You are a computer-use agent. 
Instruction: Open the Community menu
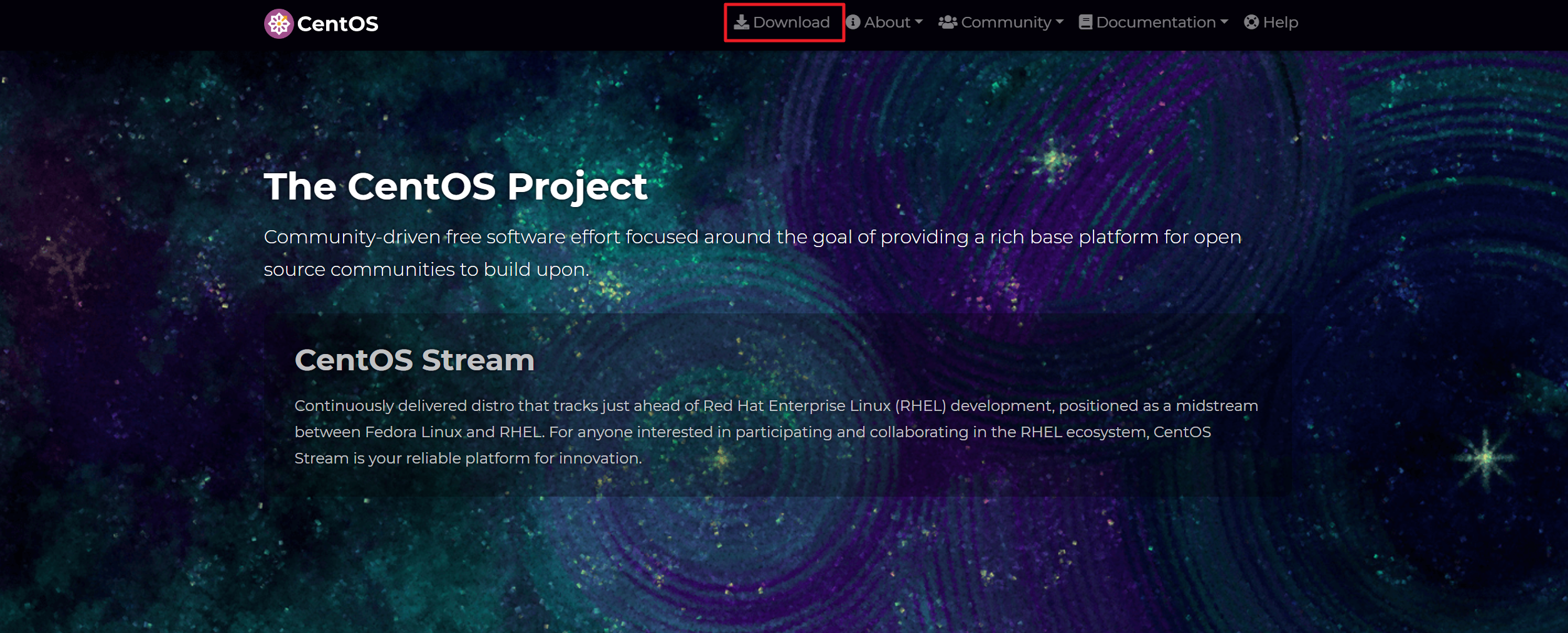coord(1001,23)
